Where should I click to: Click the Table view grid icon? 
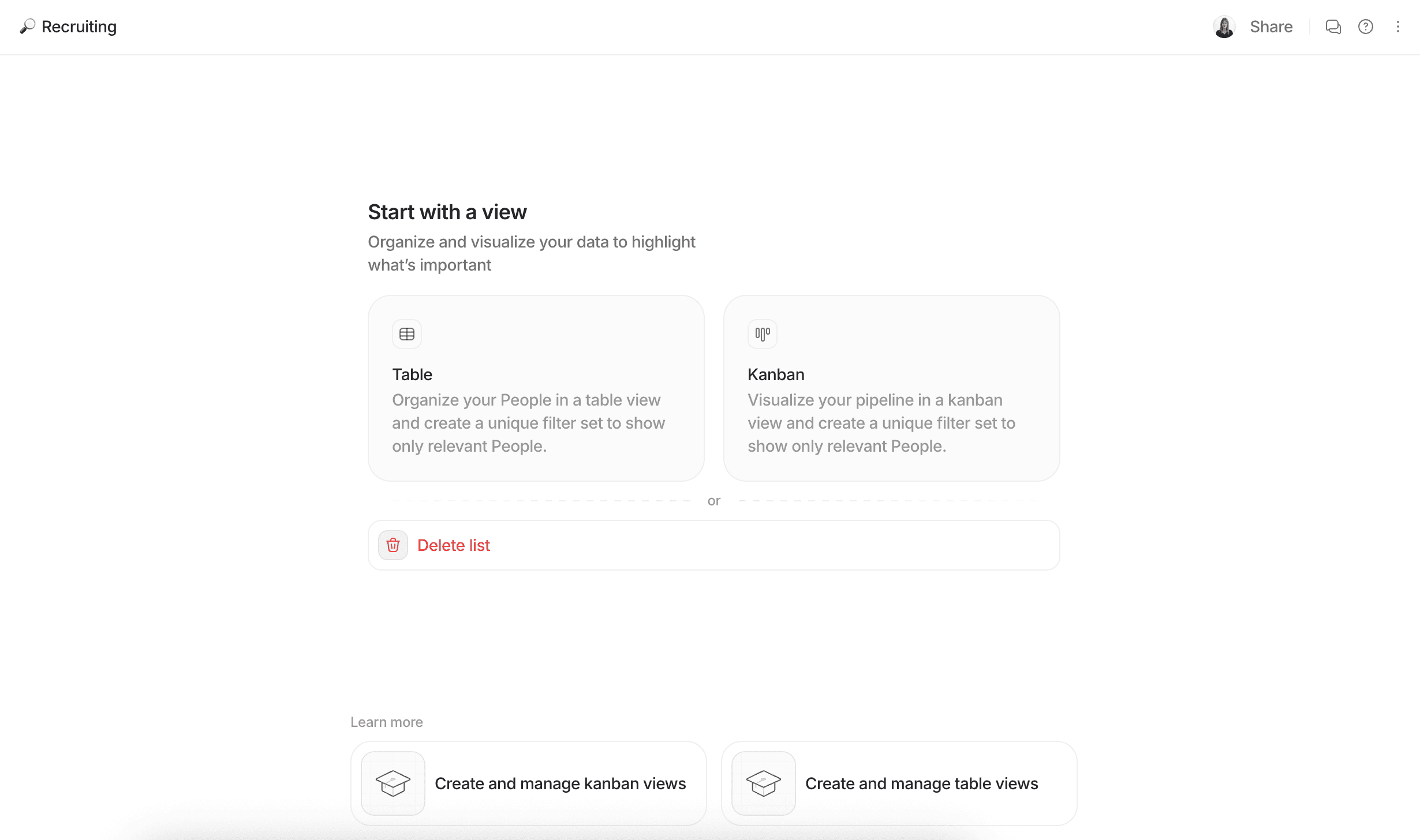point(406,333)
